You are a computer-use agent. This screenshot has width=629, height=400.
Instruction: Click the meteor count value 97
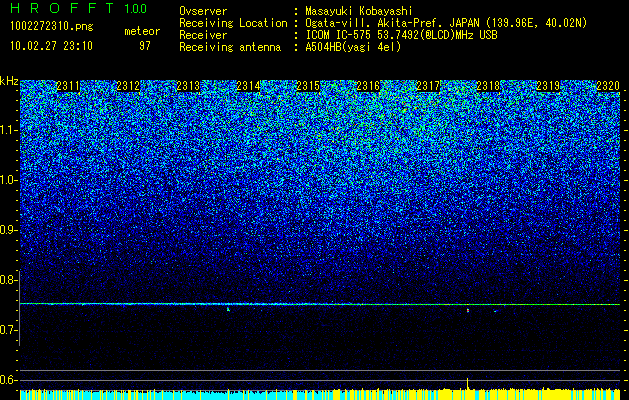coord(144,46)
